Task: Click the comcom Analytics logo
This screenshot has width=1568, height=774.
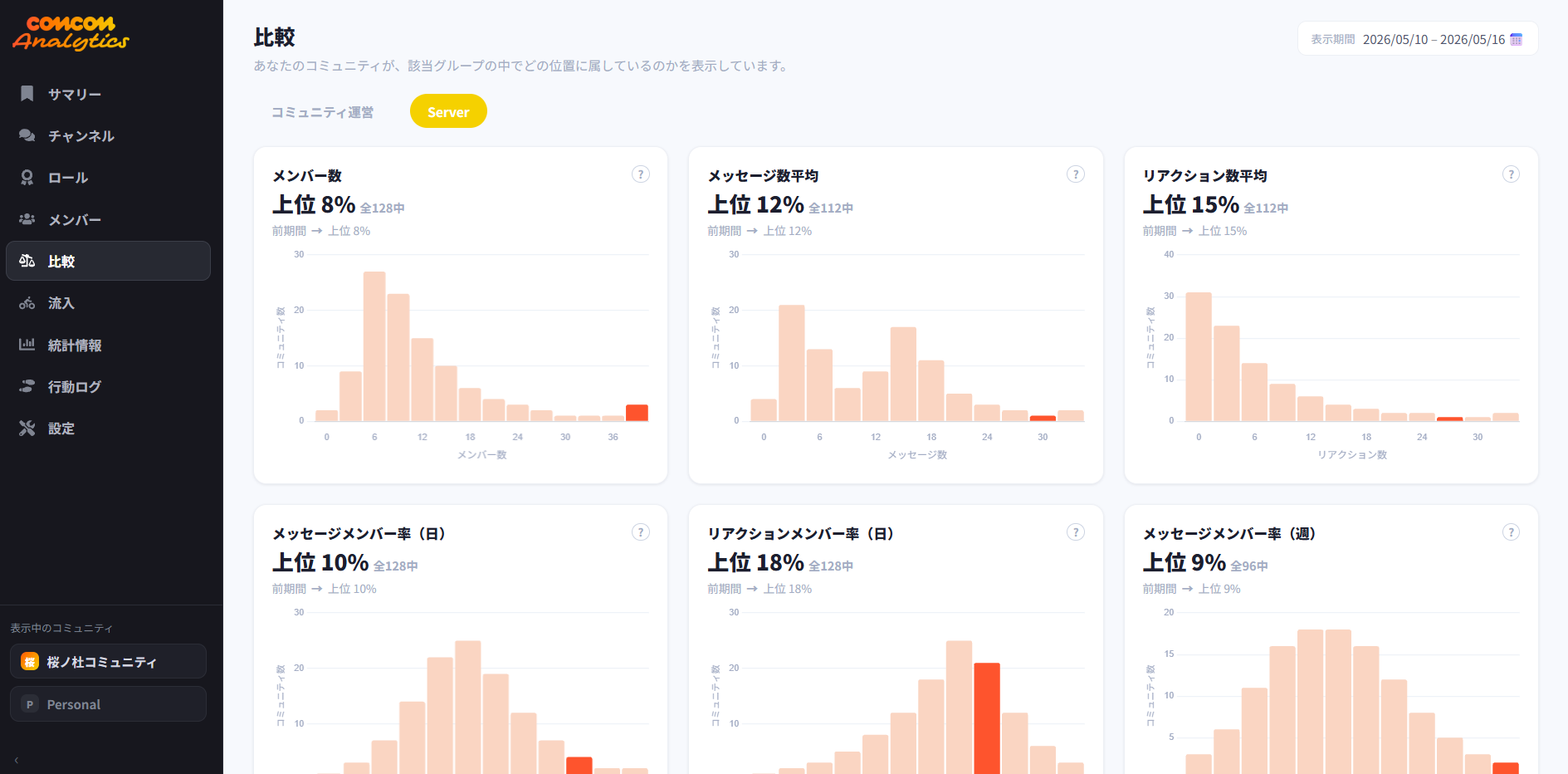Action: 71,33
